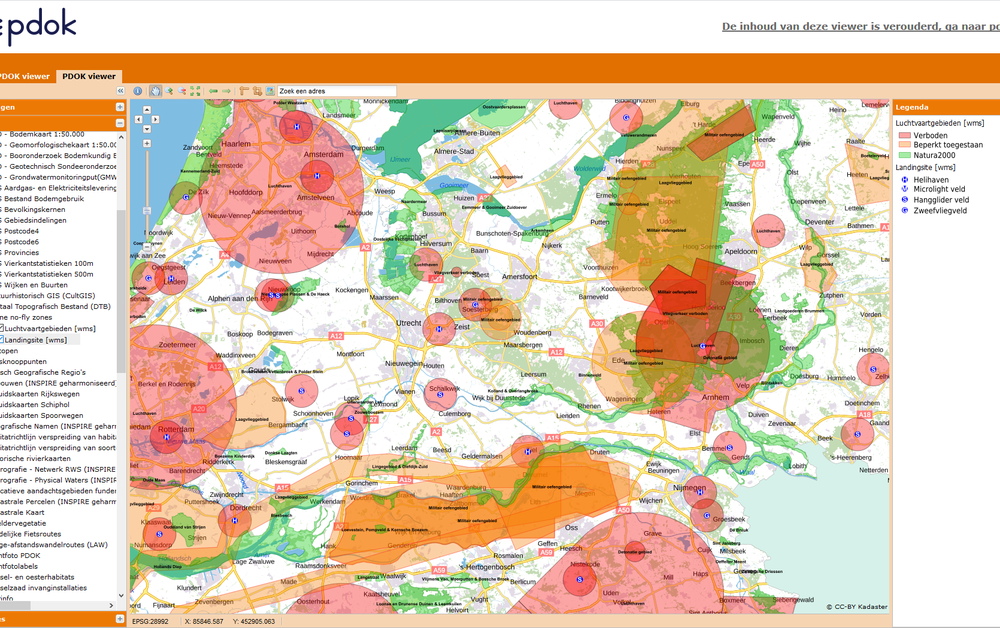Click the helihaven marker at Rotterdam
This screenshot has width=1000, height=628.
click(166, 437)
